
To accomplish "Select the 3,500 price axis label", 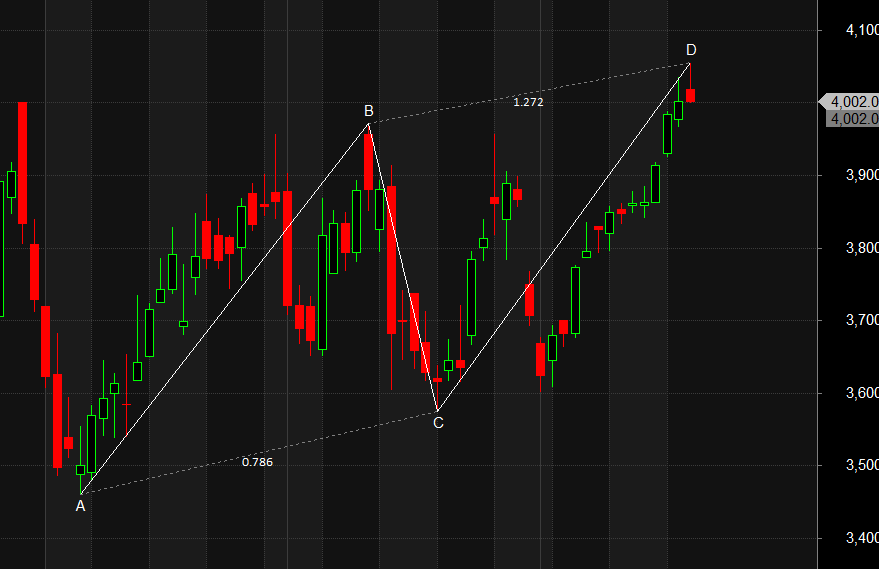I will pos(861,465).
